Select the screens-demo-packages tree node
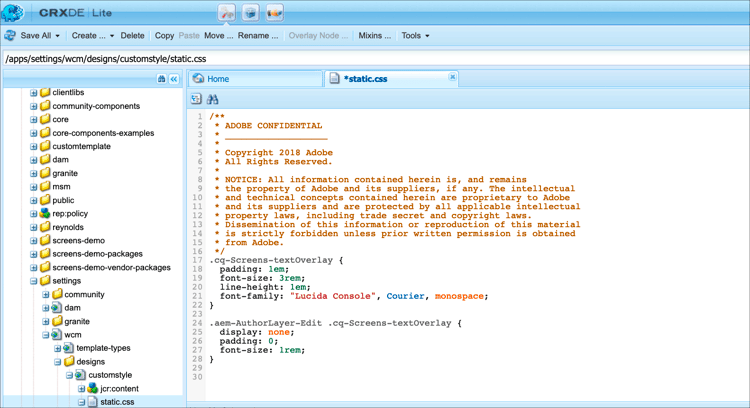The image size is (750, 408). 98,254
